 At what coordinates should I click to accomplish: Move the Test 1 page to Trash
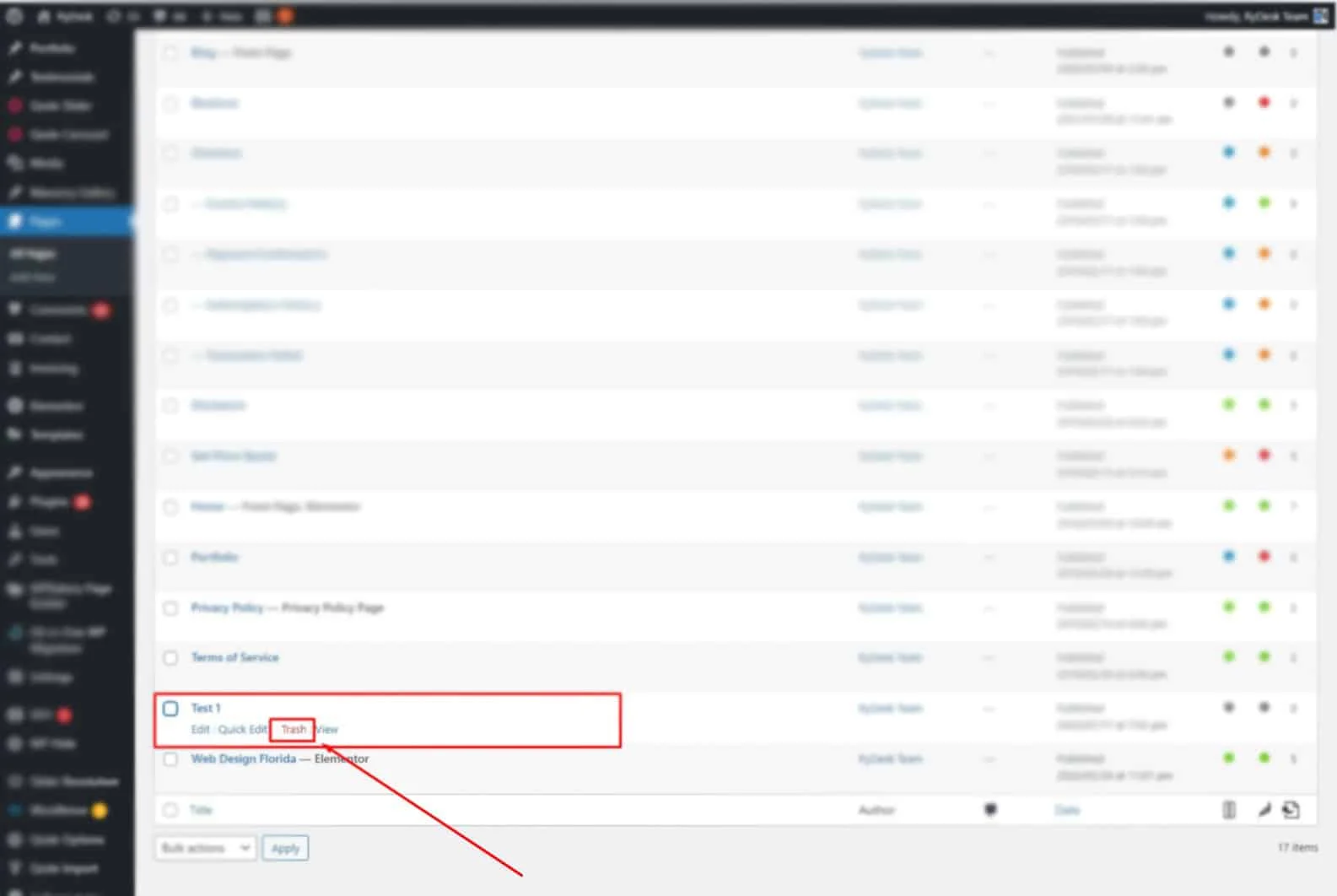(x=294, y=730)
